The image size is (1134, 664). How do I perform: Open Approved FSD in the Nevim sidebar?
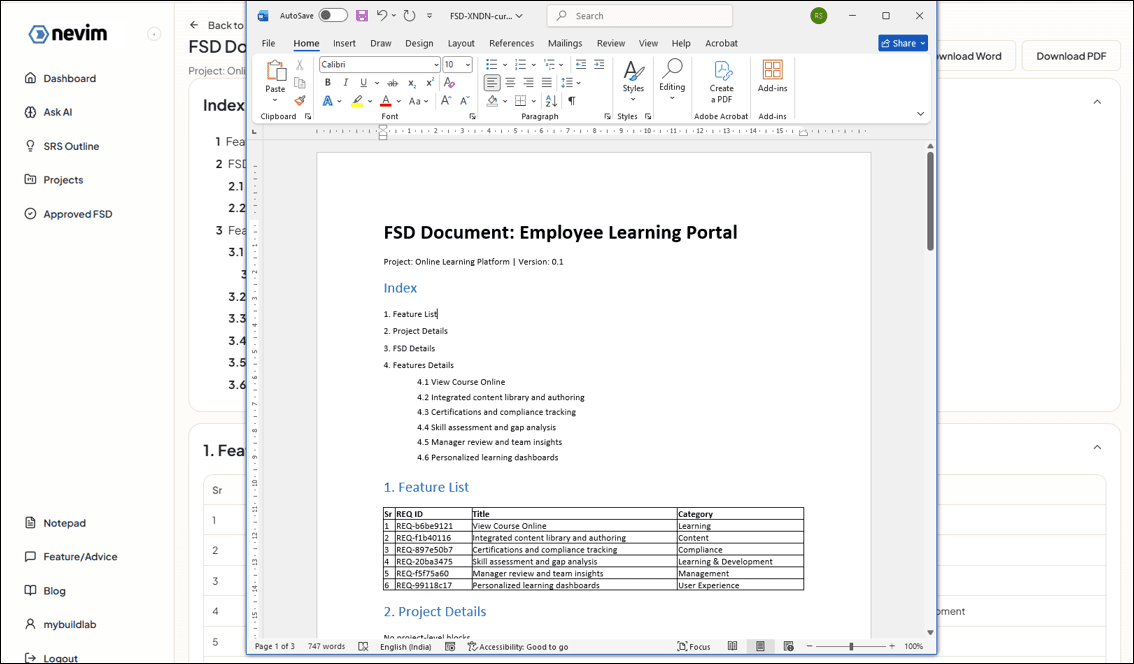click(x=77, y=214)
